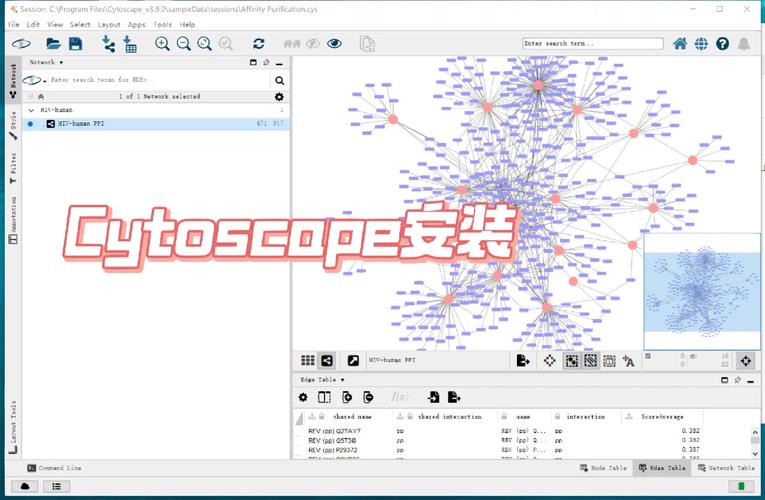The height and width of the screenshot is (500, 765).
Task: Click the cloud status button
Action: pos(24,486)
